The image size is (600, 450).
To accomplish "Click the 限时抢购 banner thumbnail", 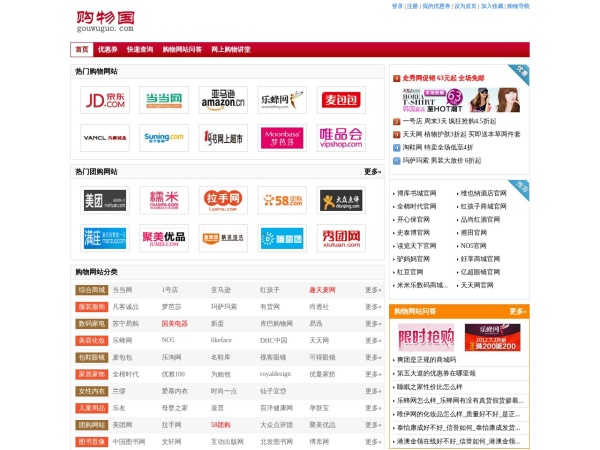I will tap(426, 338).
